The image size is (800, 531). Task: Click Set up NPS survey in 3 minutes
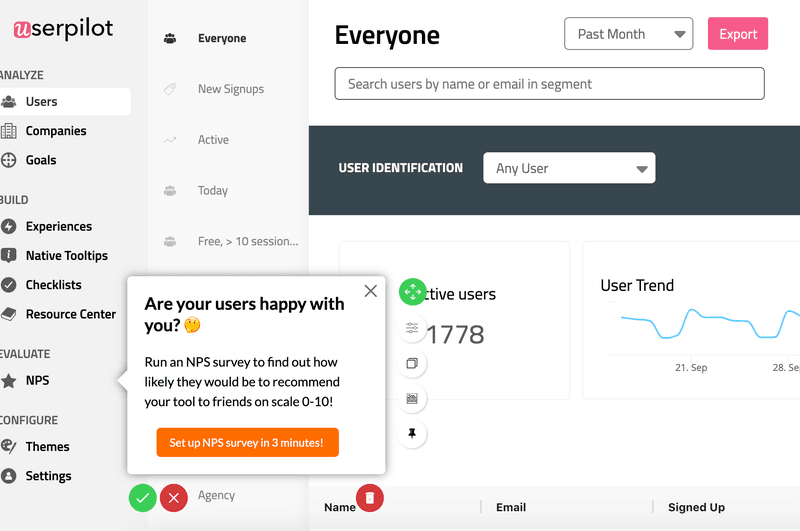[x=247, y=442]
